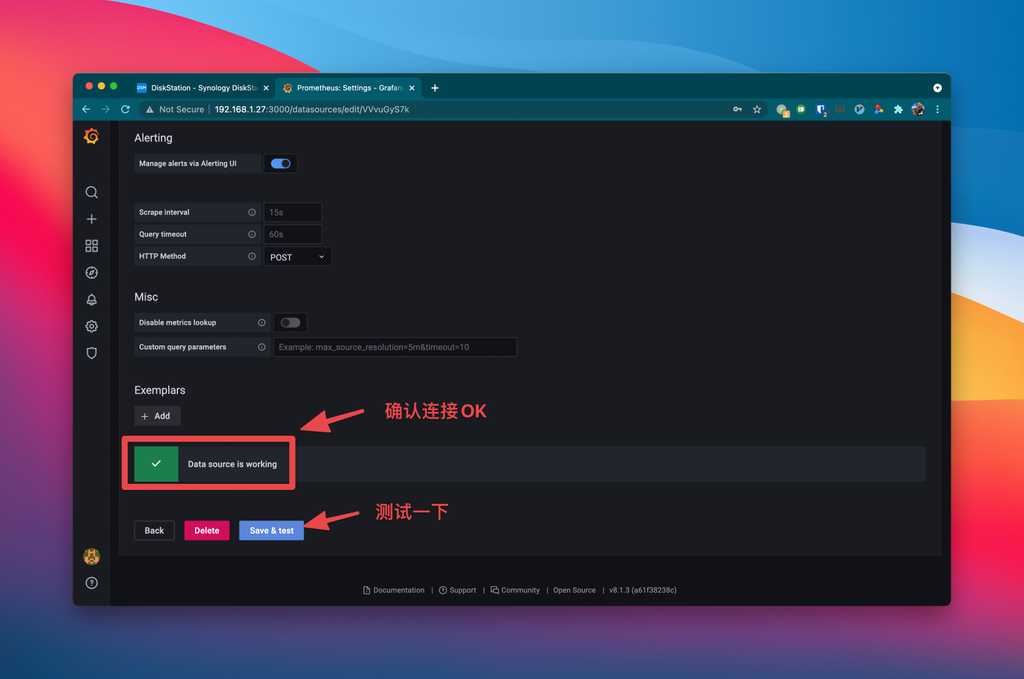This screenshot has width=1024, height=679.
Task: Enable Disable metrics lookup switch
Action: [x=290, y=323]
